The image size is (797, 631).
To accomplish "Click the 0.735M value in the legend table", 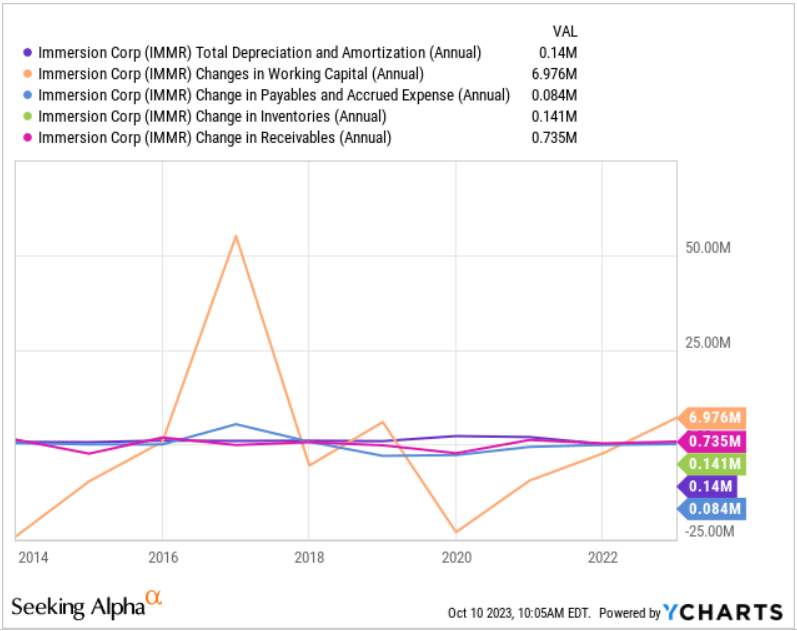I will [554, 138].
